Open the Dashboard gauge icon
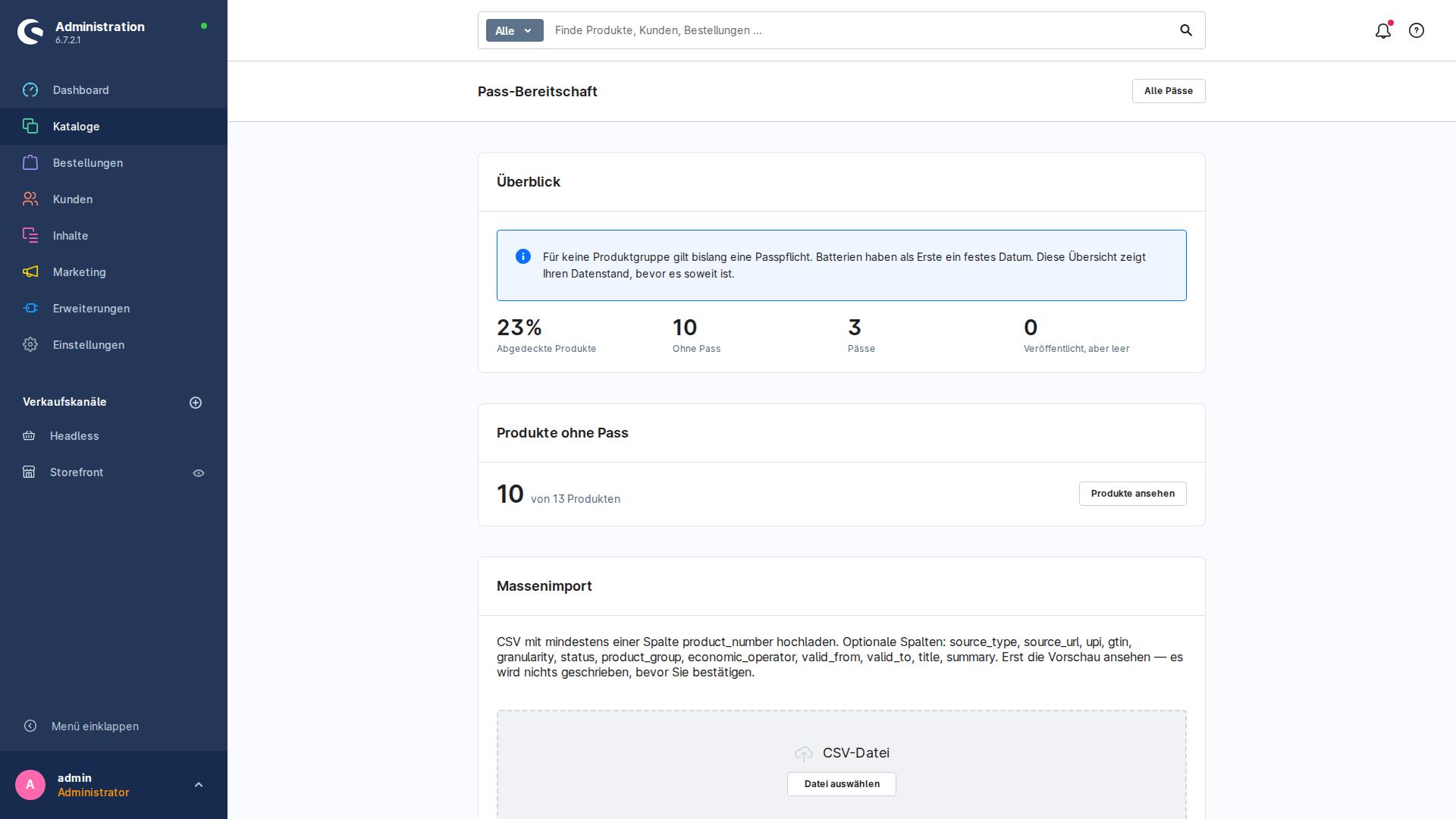The height and width of the screenshot is (819, 1456). pyautogui.click(x=30, y=90)
